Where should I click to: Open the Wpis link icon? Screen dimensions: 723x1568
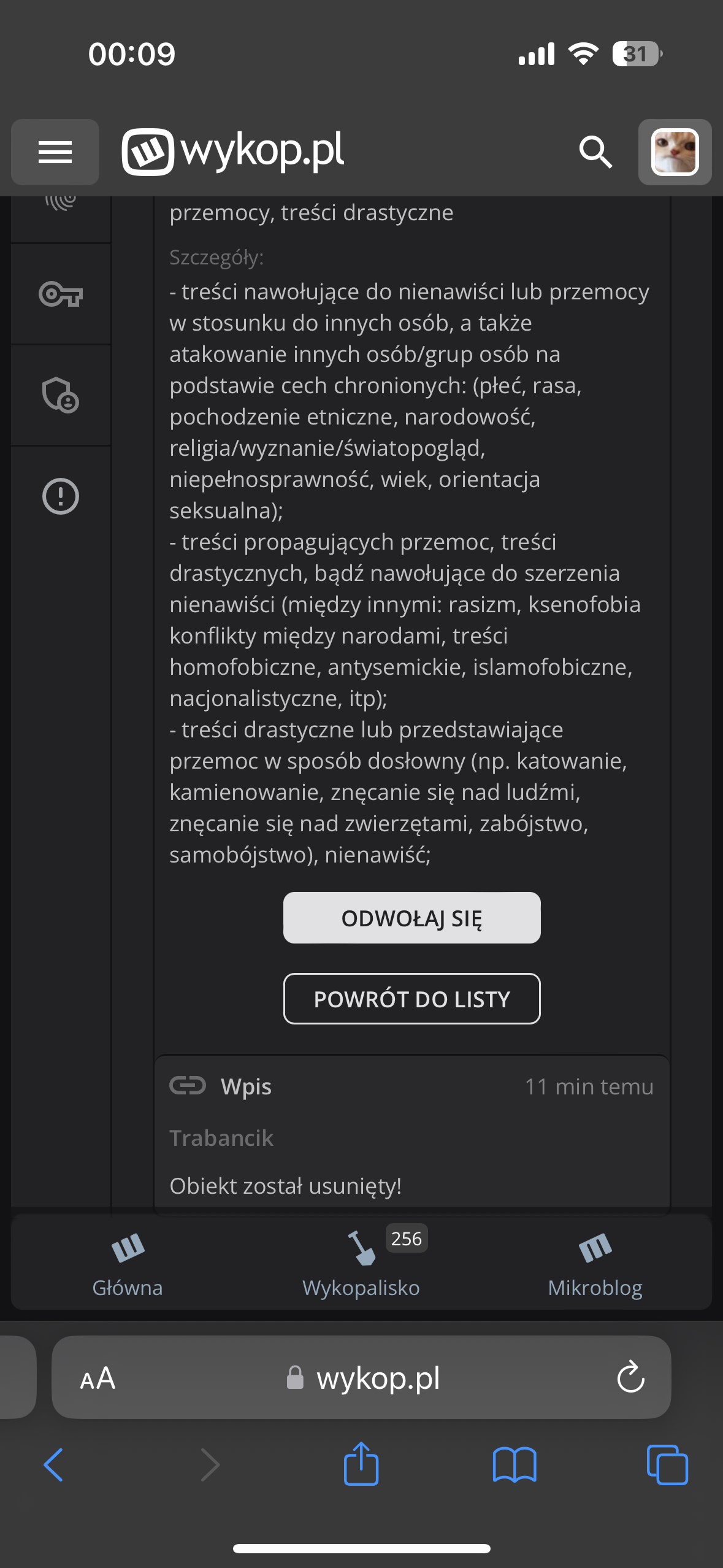click(188, 1086)
